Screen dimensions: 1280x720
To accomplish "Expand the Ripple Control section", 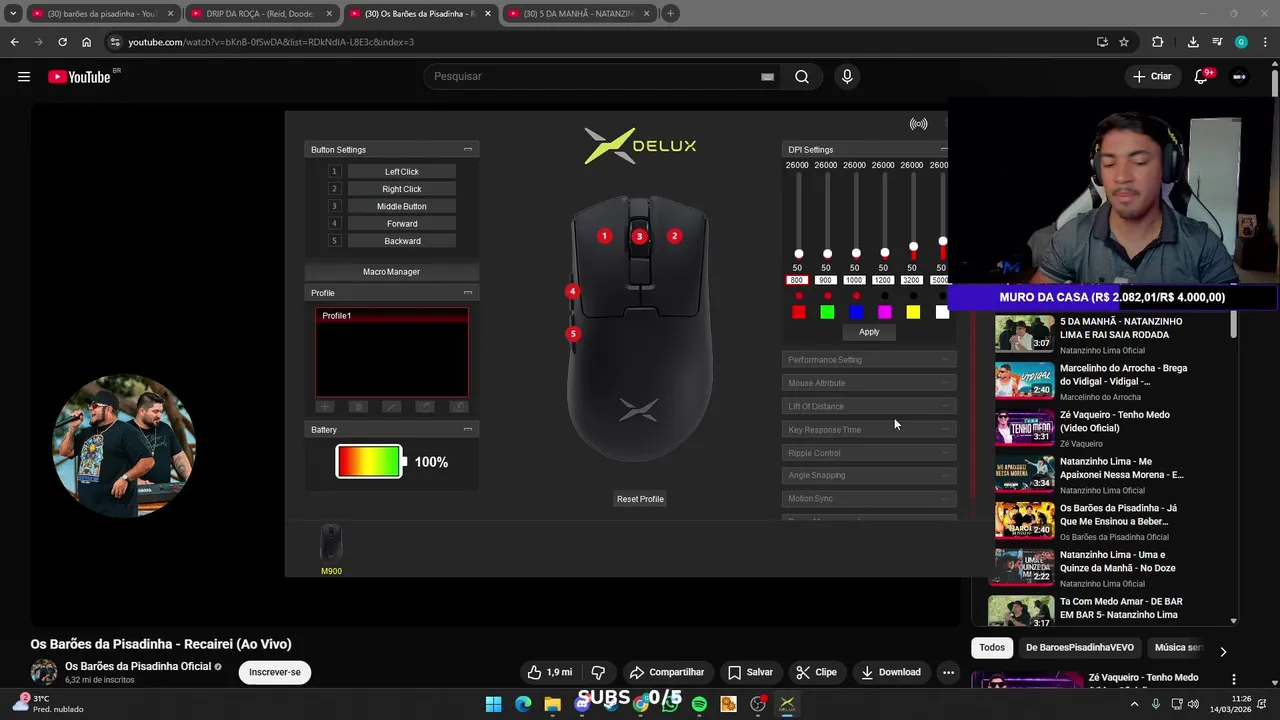I will pos(868,453).
